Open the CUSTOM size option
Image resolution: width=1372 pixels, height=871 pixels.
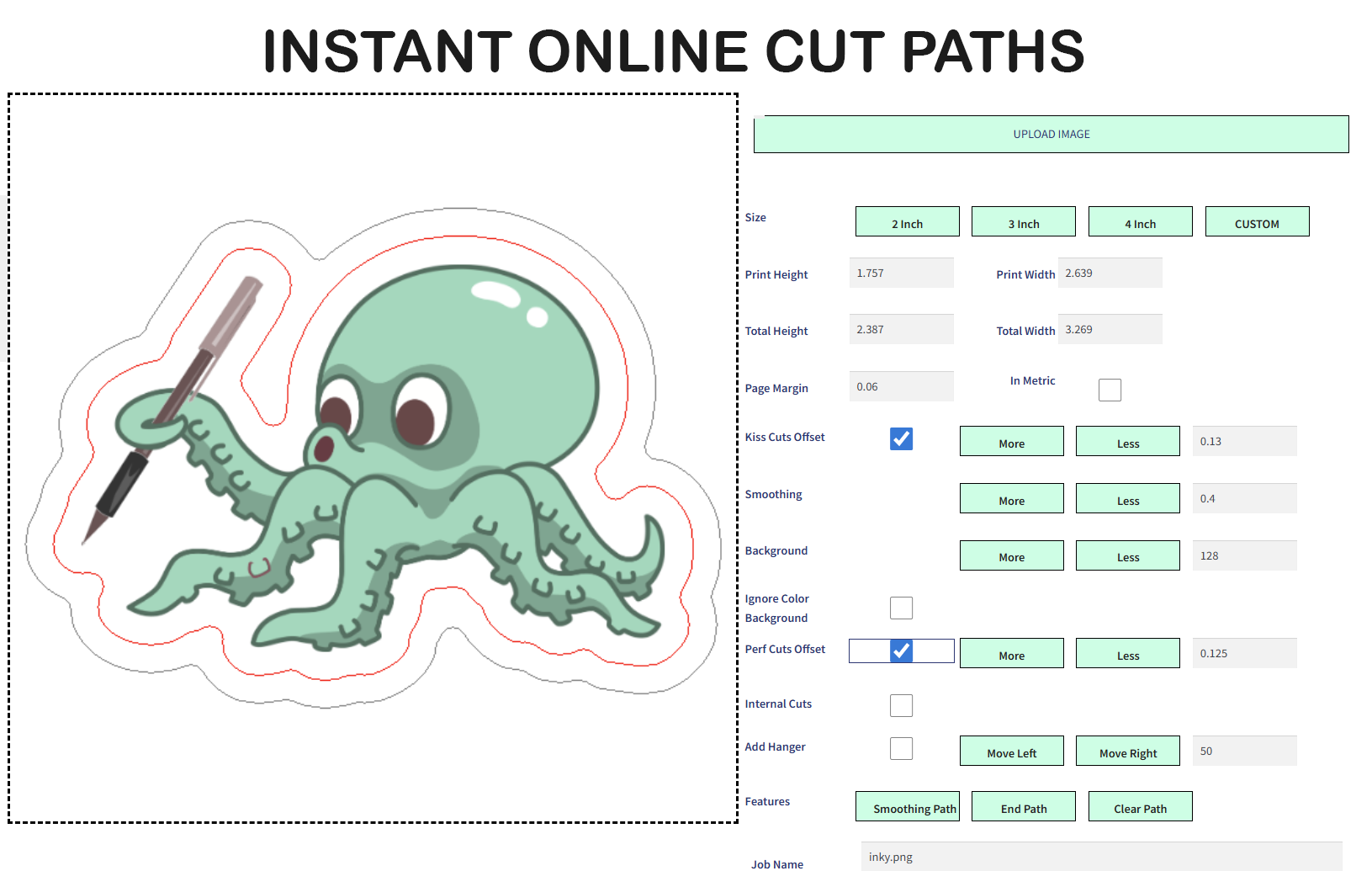click(1257, 221)
